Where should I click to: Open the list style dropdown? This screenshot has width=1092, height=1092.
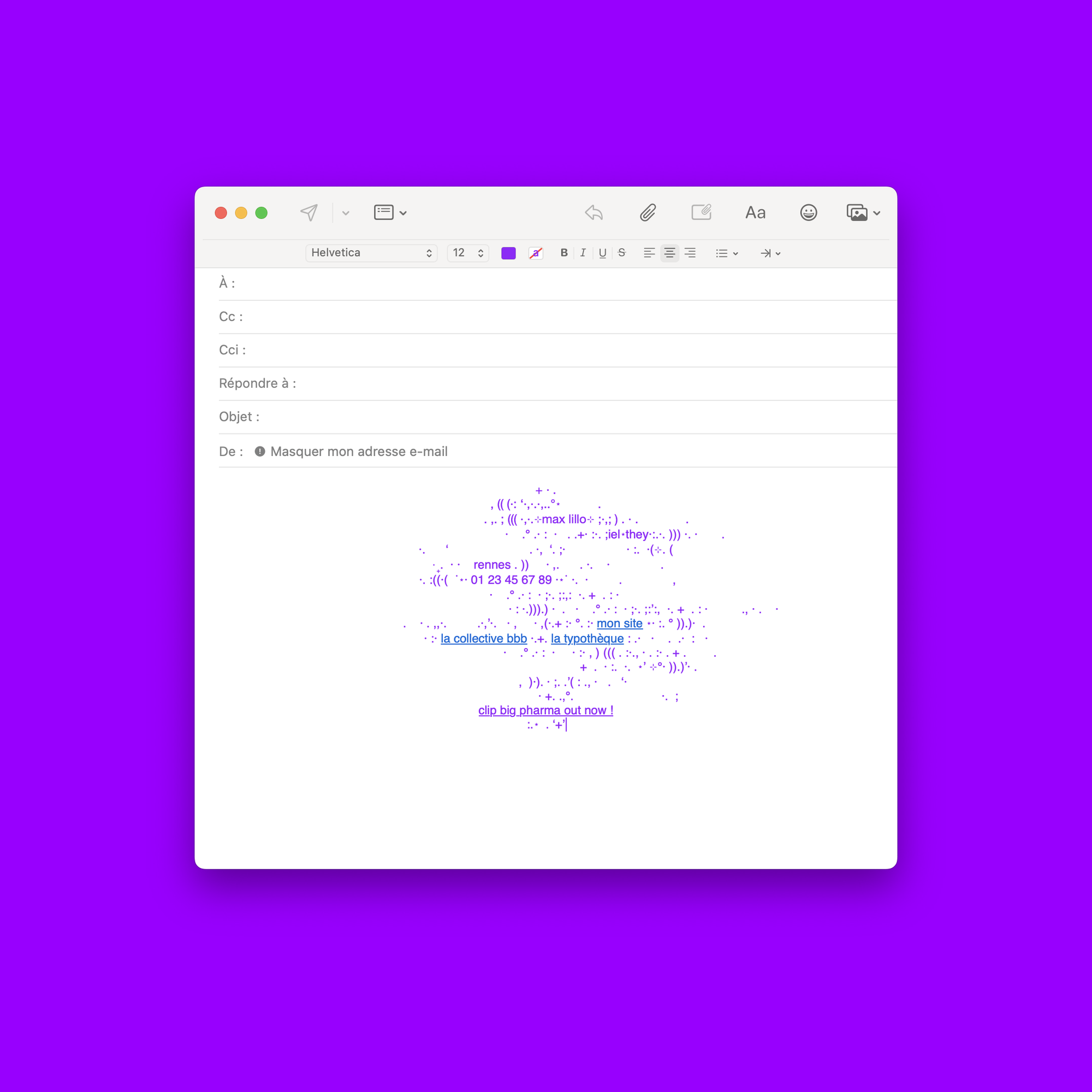[x=726, y=253]
